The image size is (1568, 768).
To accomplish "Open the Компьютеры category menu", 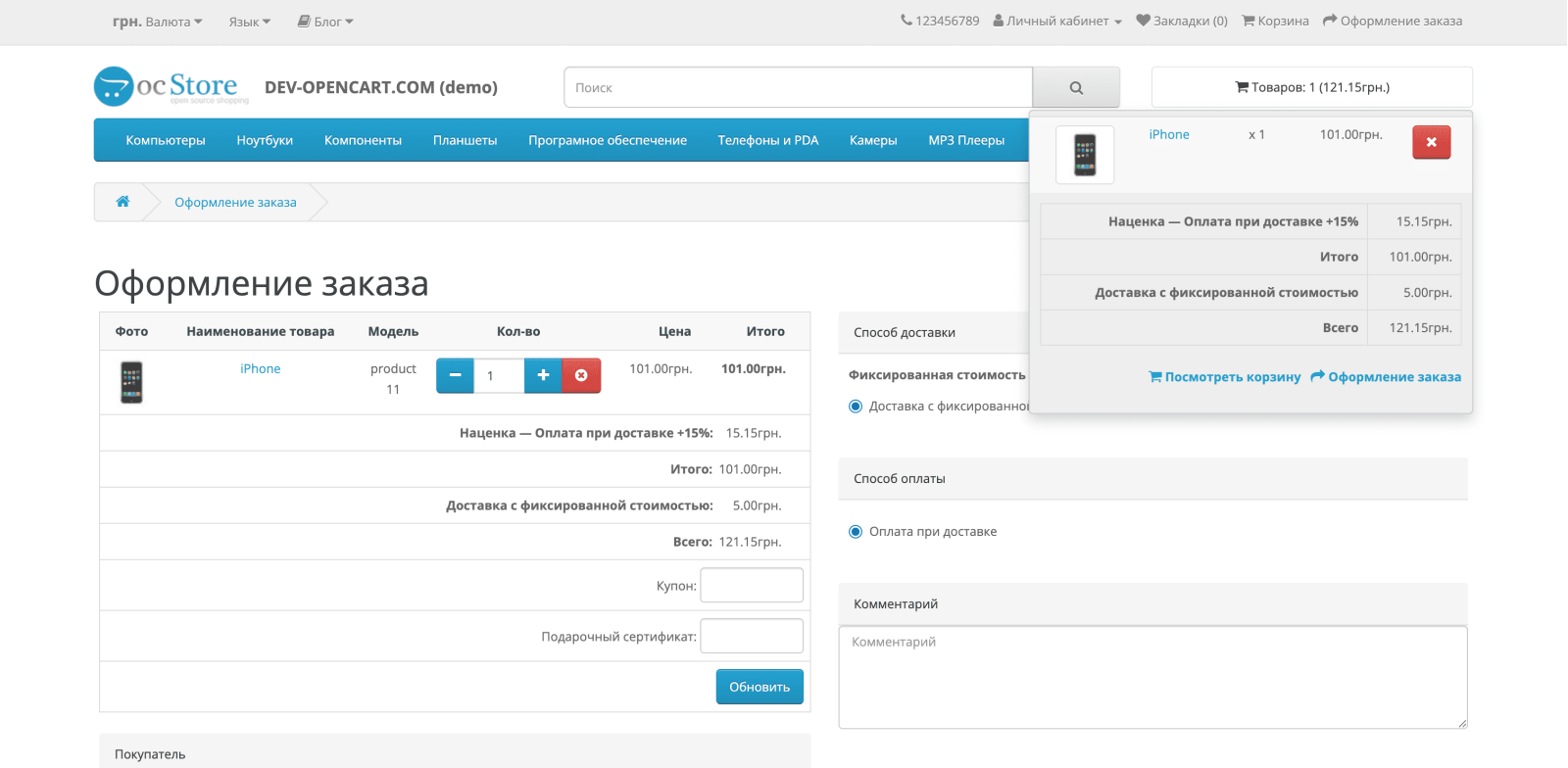I will pos(166,140).
